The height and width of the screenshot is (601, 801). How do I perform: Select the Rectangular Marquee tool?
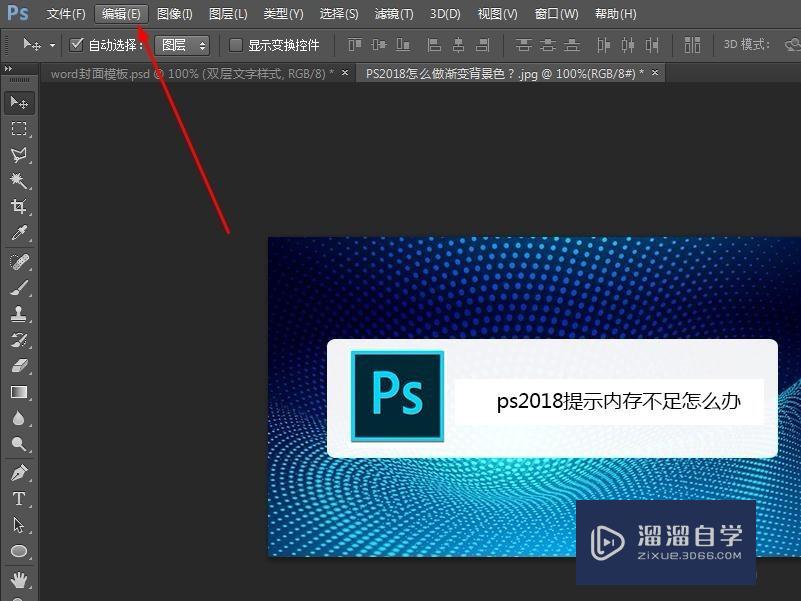tap(18, 128)
